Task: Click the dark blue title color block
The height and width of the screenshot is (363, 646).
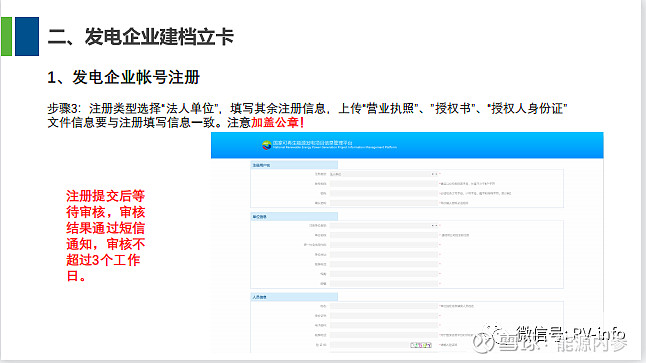Action: (27, 36)
